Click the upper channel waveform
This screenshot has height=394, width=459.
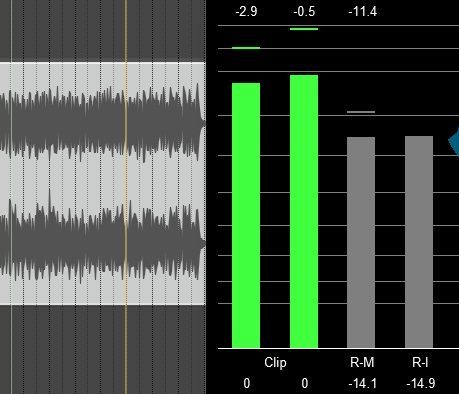[103, 123]
